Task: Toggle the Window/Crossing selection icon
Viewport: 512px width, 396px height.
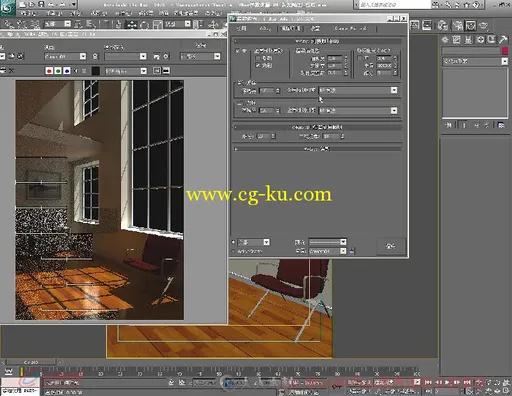Action: [117, 24]
